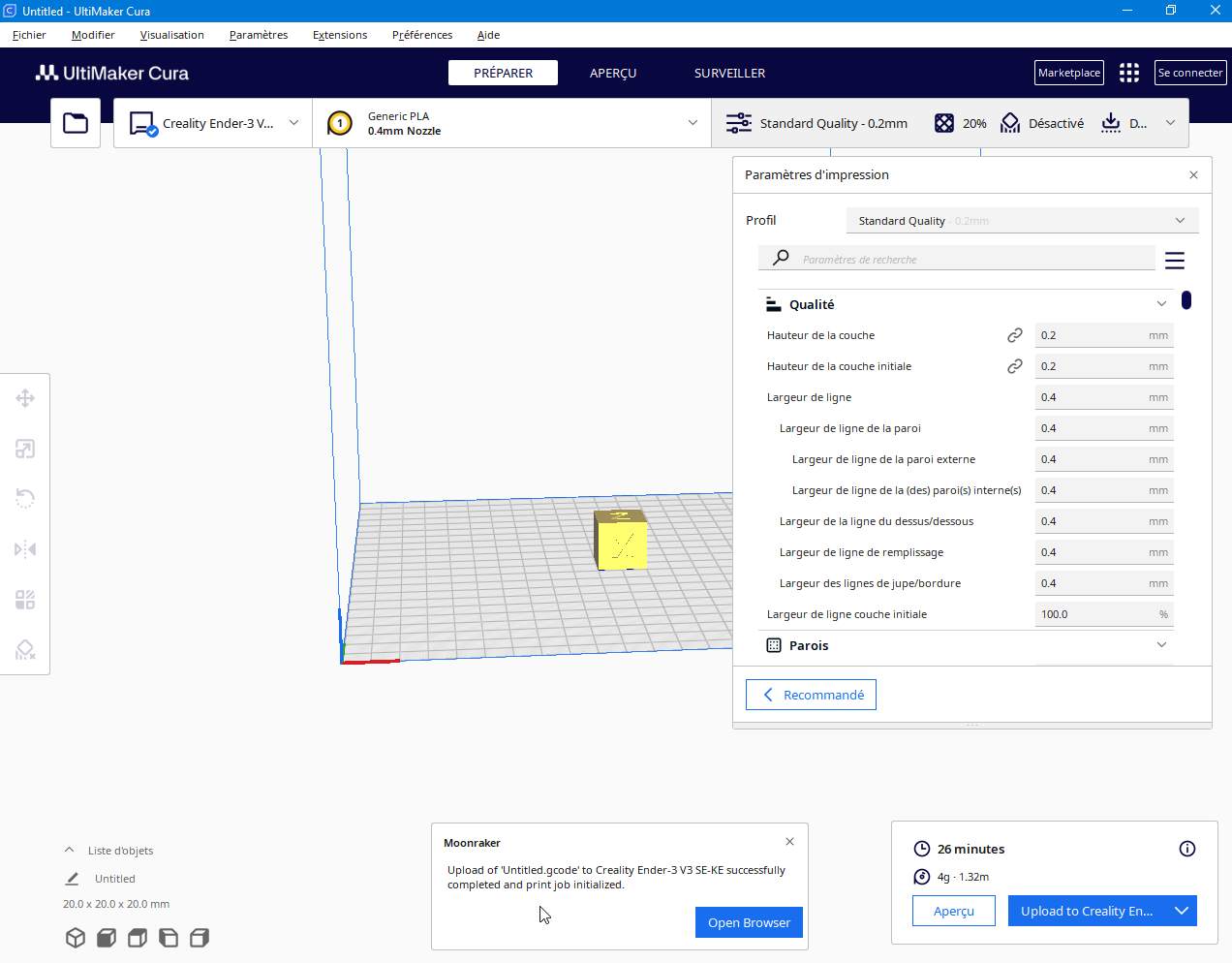Click Open Browser in Moonraker message
This screenshot has height=963, width=1232.
[x=749, y=922]
